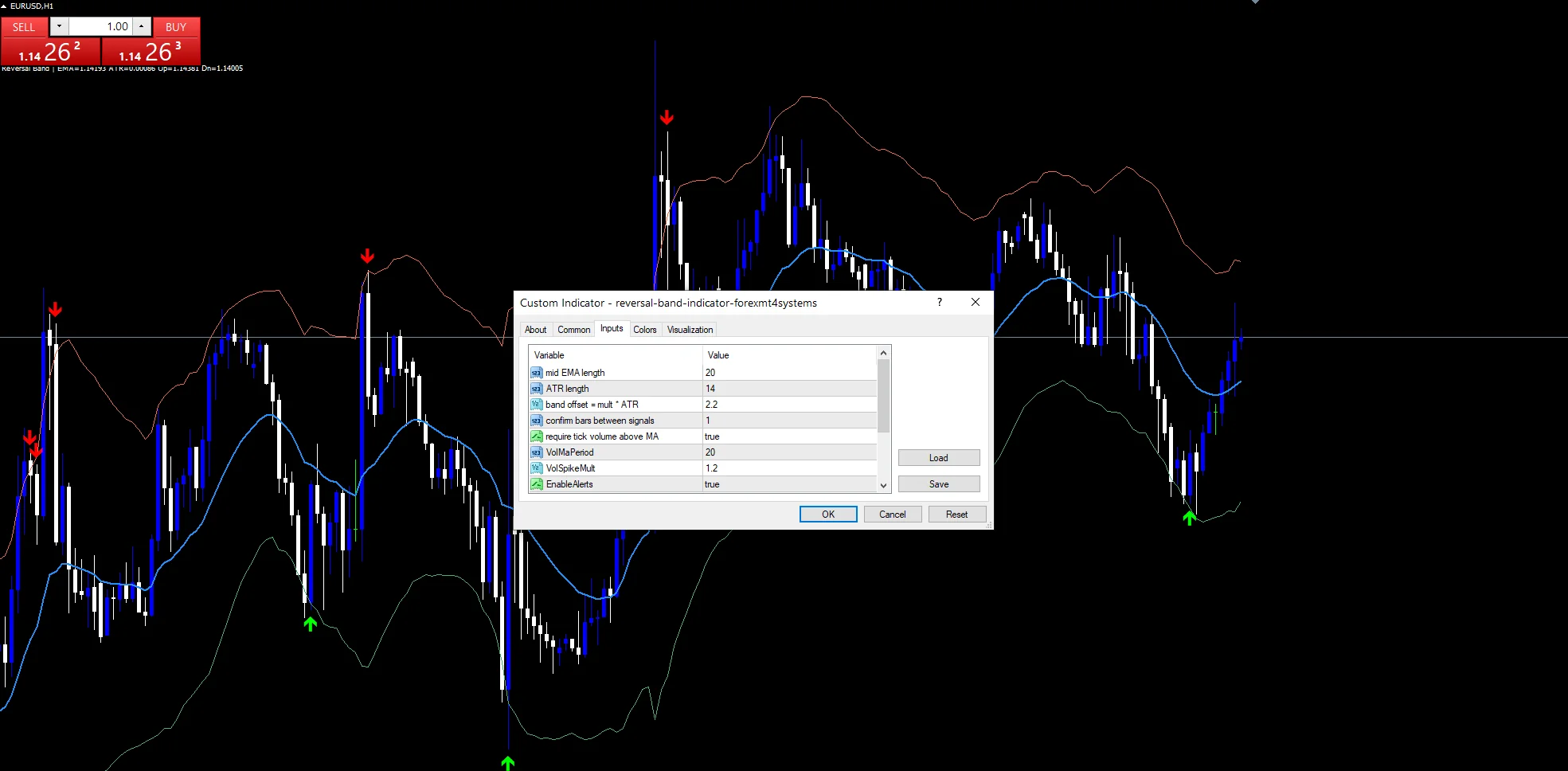Image resolution: width=1568 pixels, height=771 pixels.
Task: Click the sell price 1.14 26 tile
Action: coord(50,52)
